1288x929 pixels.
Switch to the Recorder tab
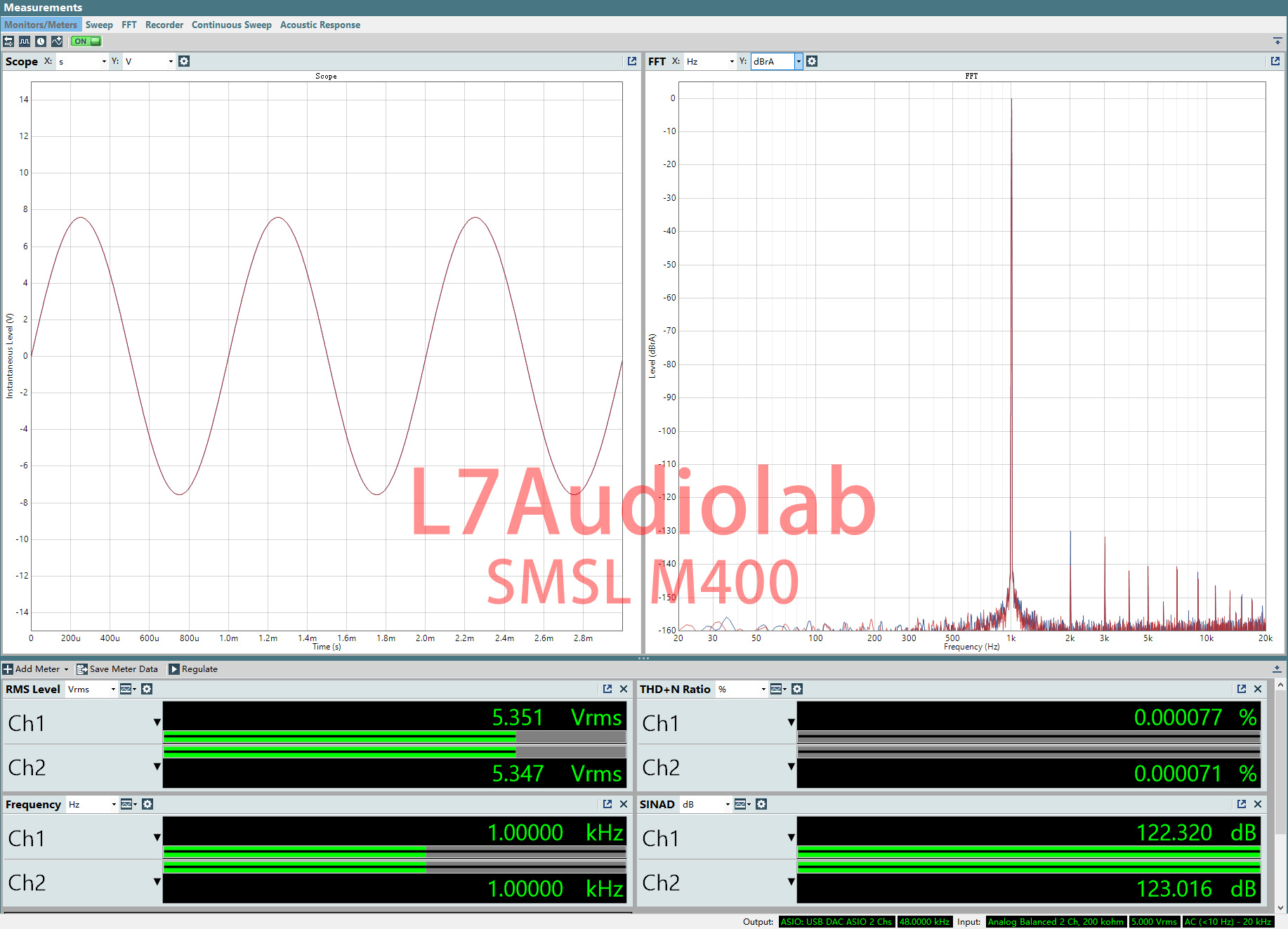pos(164,25)
